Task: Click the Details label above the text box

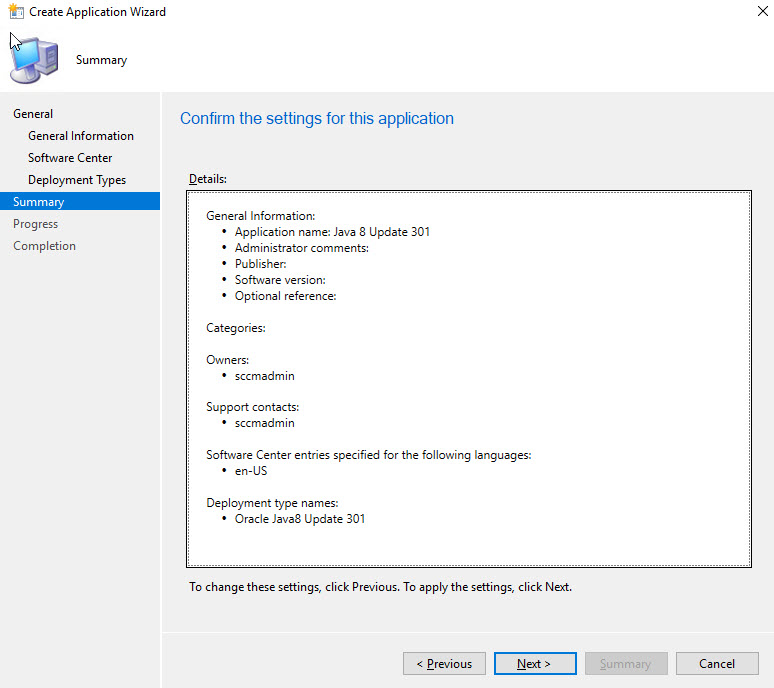Action: (x=208, y=179)
